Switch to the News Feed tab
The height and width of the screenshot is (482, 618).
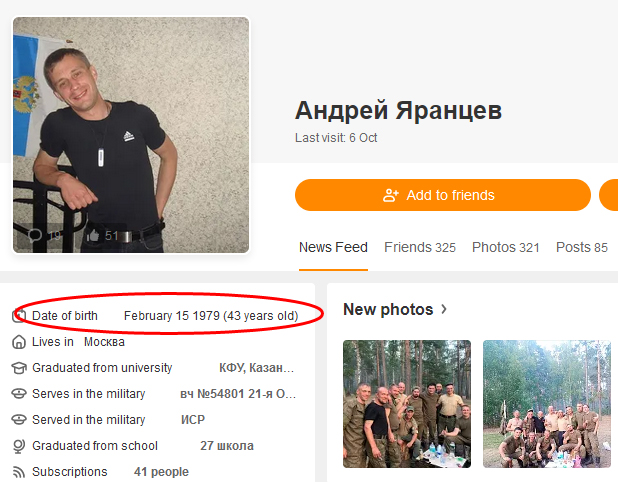point(333,247)
